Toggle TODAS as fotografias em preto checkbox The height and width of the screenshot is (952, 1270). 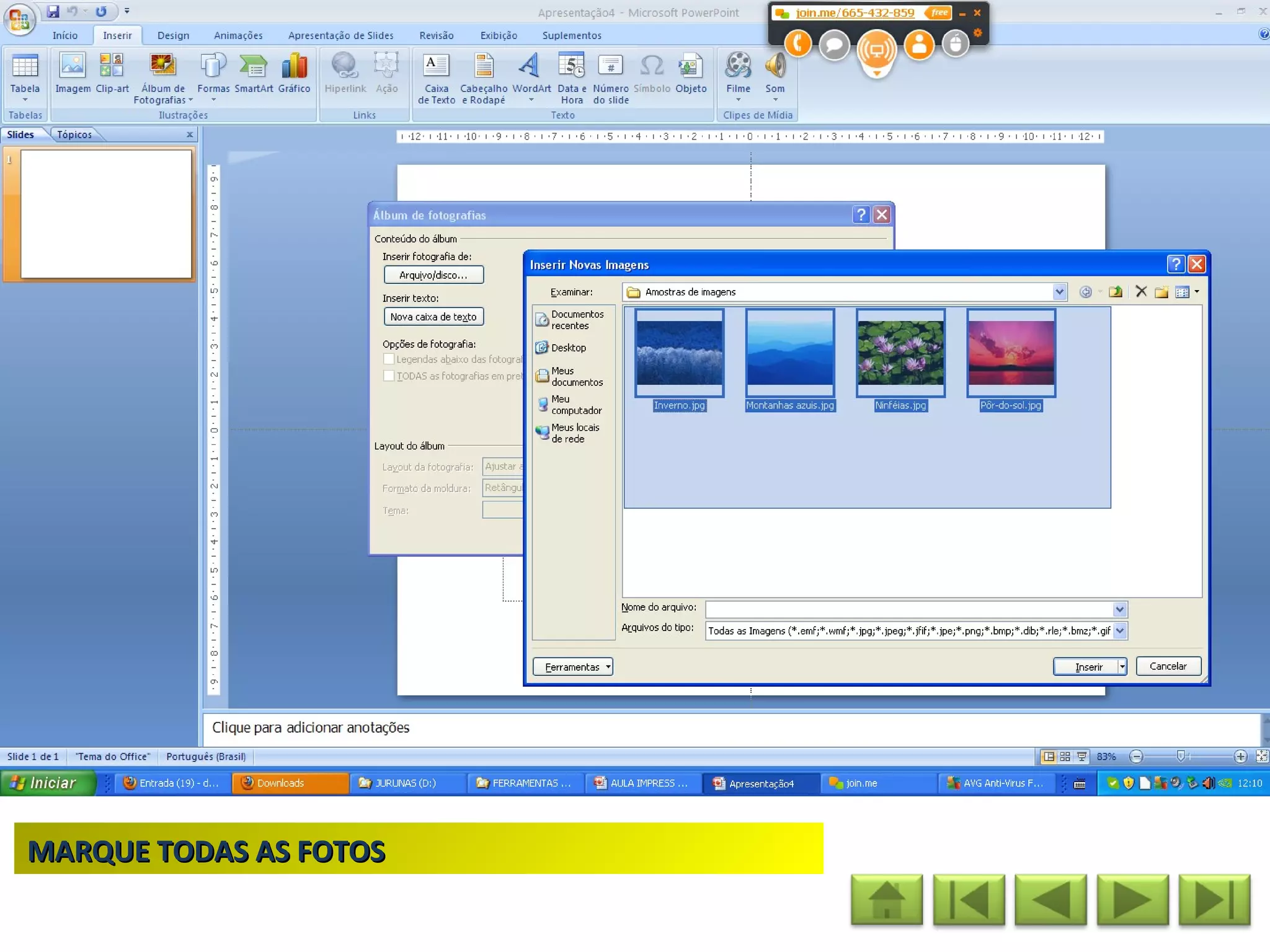(389, 376)
